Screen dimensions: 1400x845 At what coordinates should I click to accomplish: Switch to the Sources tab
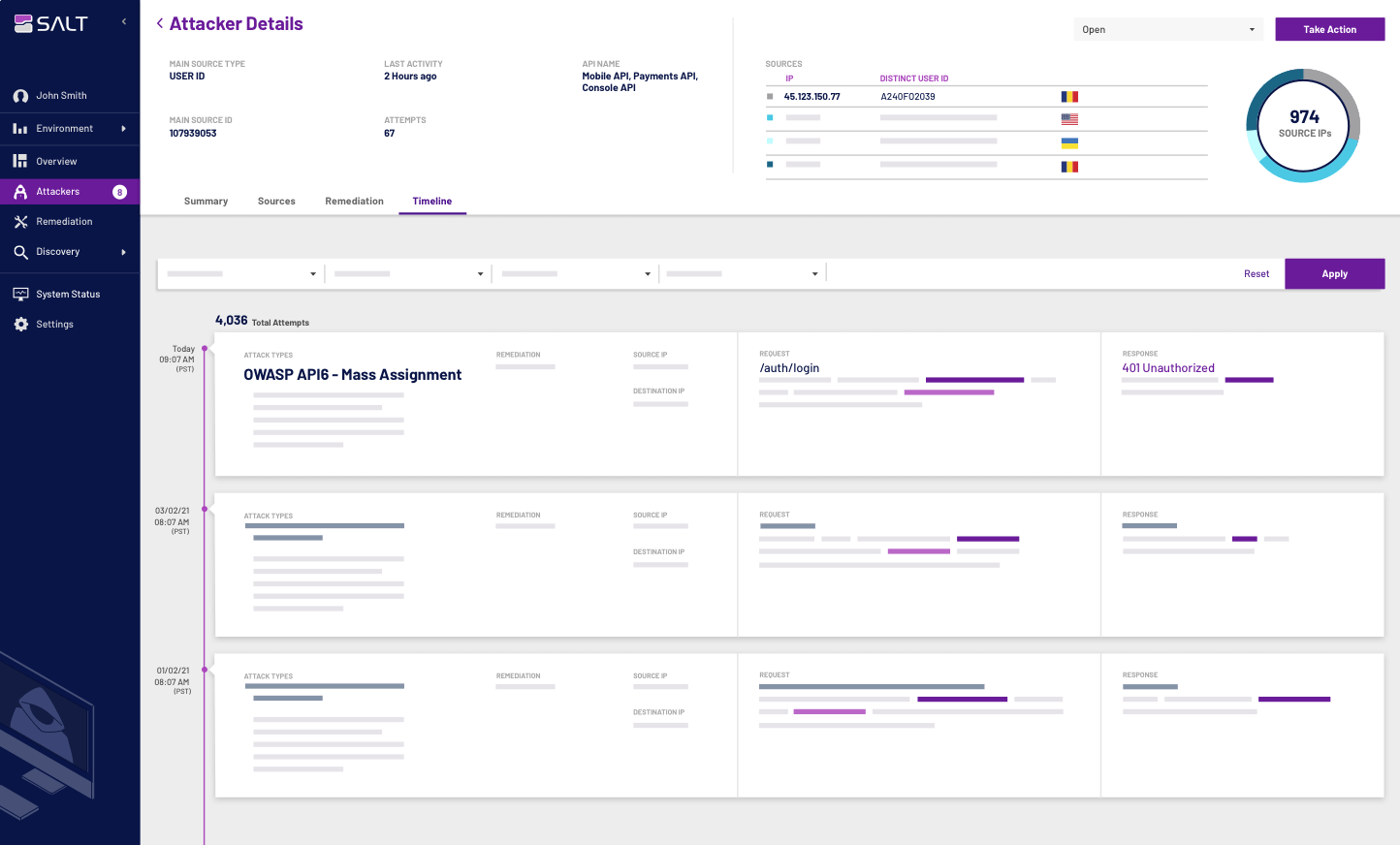(x=276, y=202)
